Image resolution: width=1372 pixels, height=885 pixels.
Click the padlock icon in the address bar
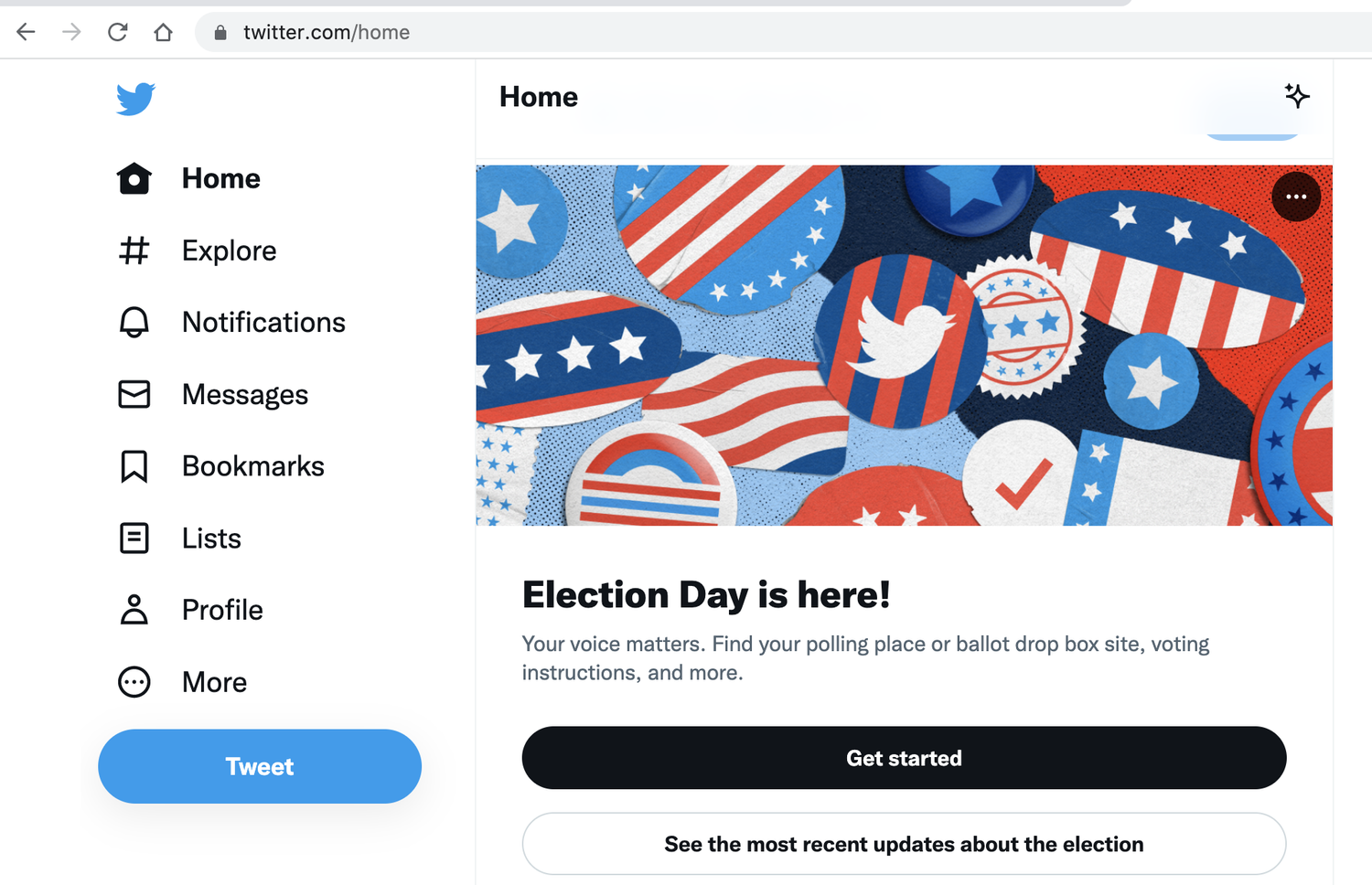(x=219, y=32)
